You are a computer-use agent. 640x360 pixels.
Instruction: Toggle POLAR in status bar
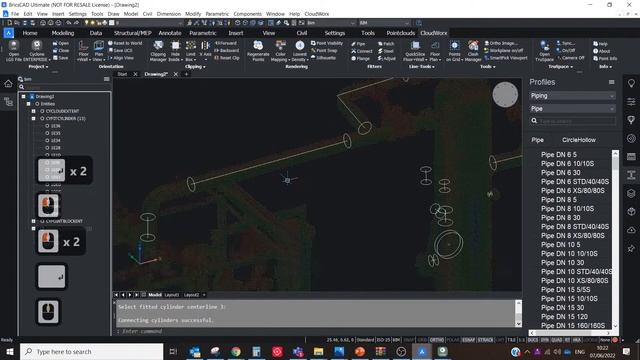tap(453, 340)
